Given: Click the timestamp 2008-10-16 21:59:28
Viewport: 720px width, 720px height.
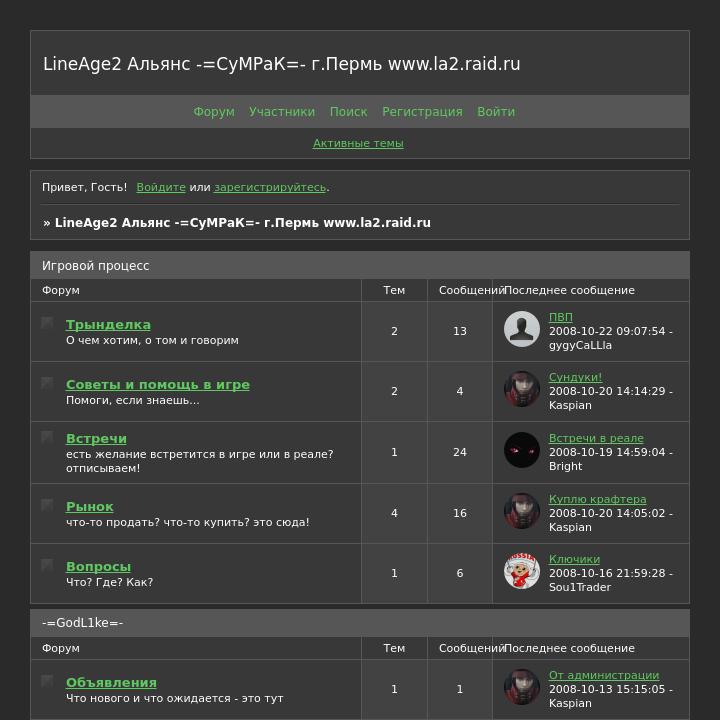Looking at the screenshot, I should click(607, 573).
